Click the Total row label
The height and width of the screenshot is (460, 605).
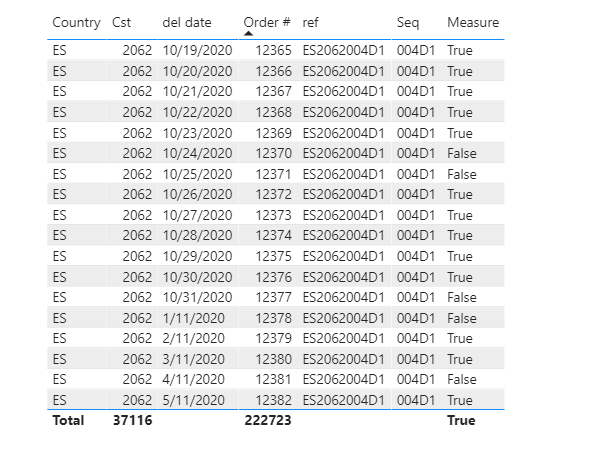68,420
